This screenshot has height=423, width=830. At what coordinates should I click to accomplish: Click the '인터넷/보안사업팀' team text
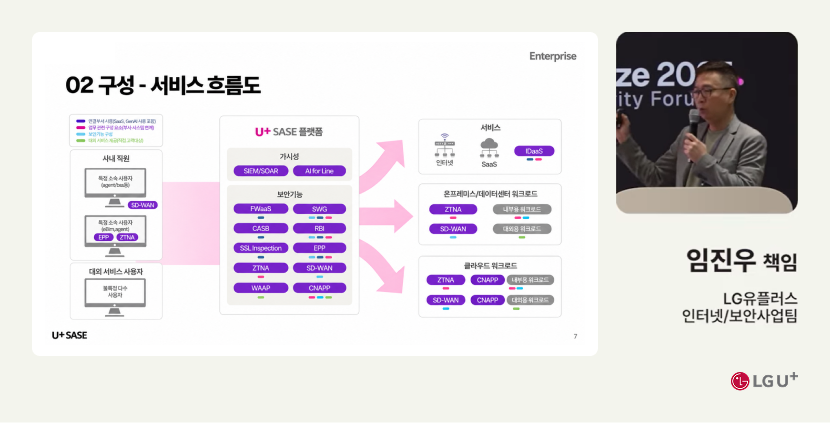(x=739, y=316)
